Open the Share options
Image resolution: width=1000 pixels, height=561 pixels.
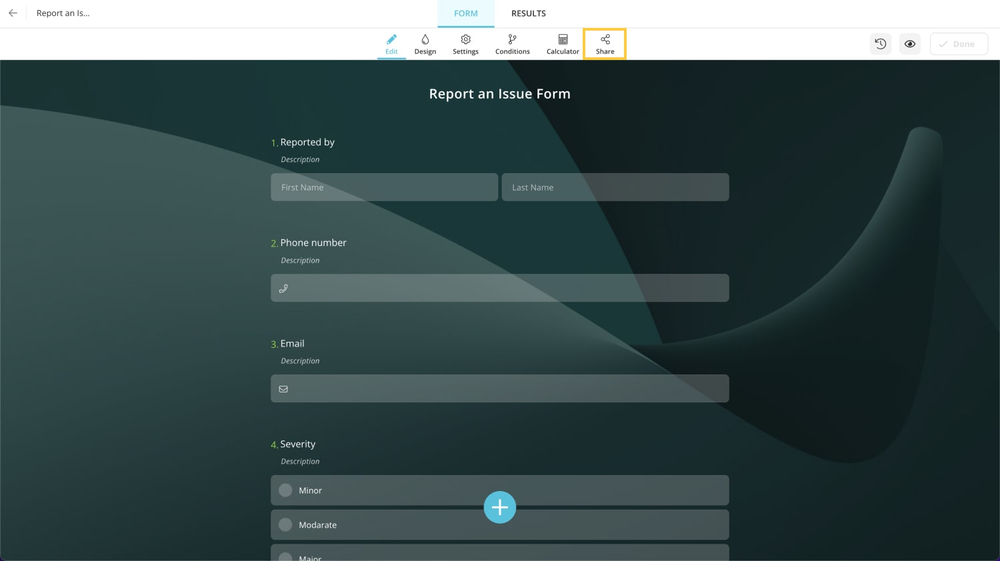tap(605, 44)
